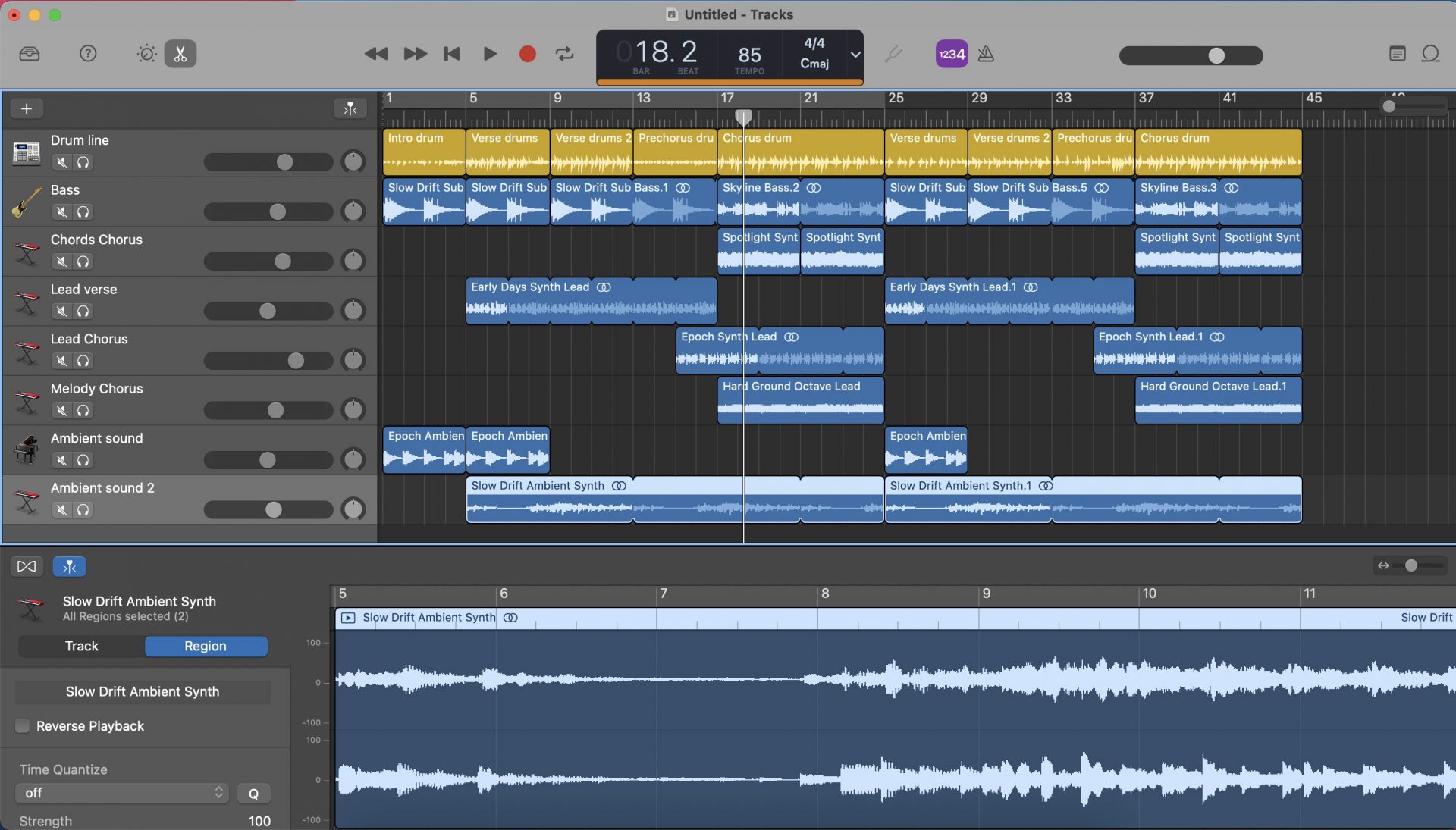
Task: Click the cycle/loop playback icon
Action: coord(564,54)
